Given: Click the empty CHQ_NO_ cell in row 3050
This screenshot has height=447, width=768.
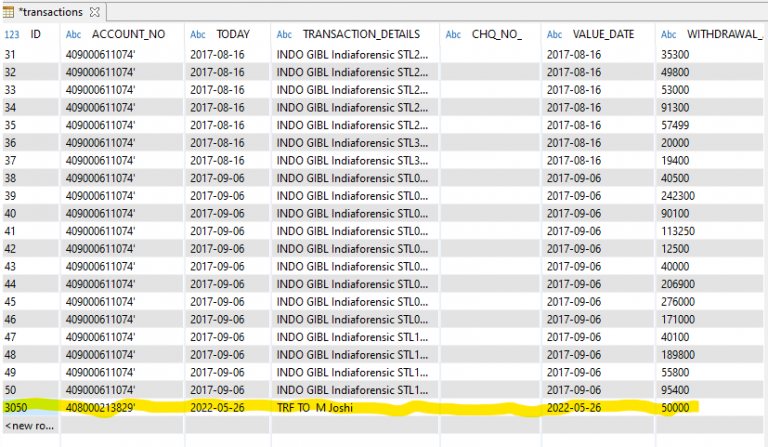Looking at the screenshot, I should pos(490,408).
